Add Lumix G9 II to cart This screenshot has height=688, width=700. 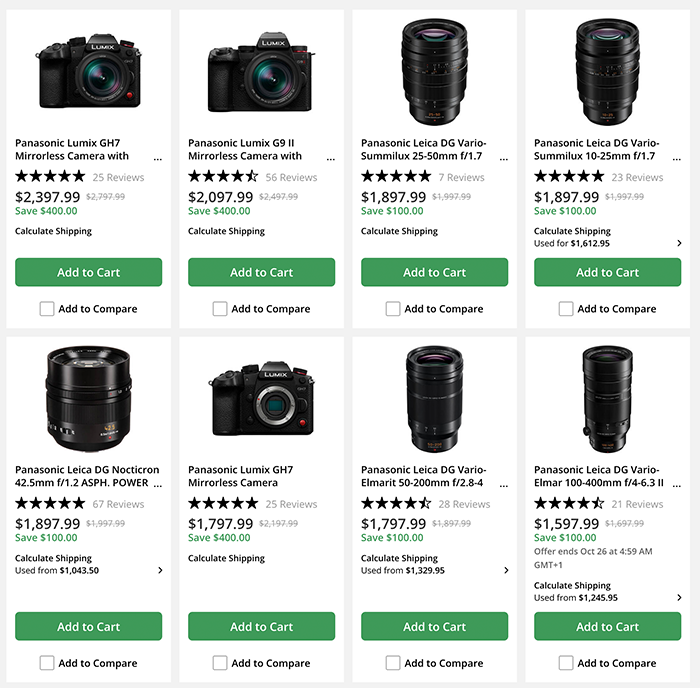(x=261, y=272)
